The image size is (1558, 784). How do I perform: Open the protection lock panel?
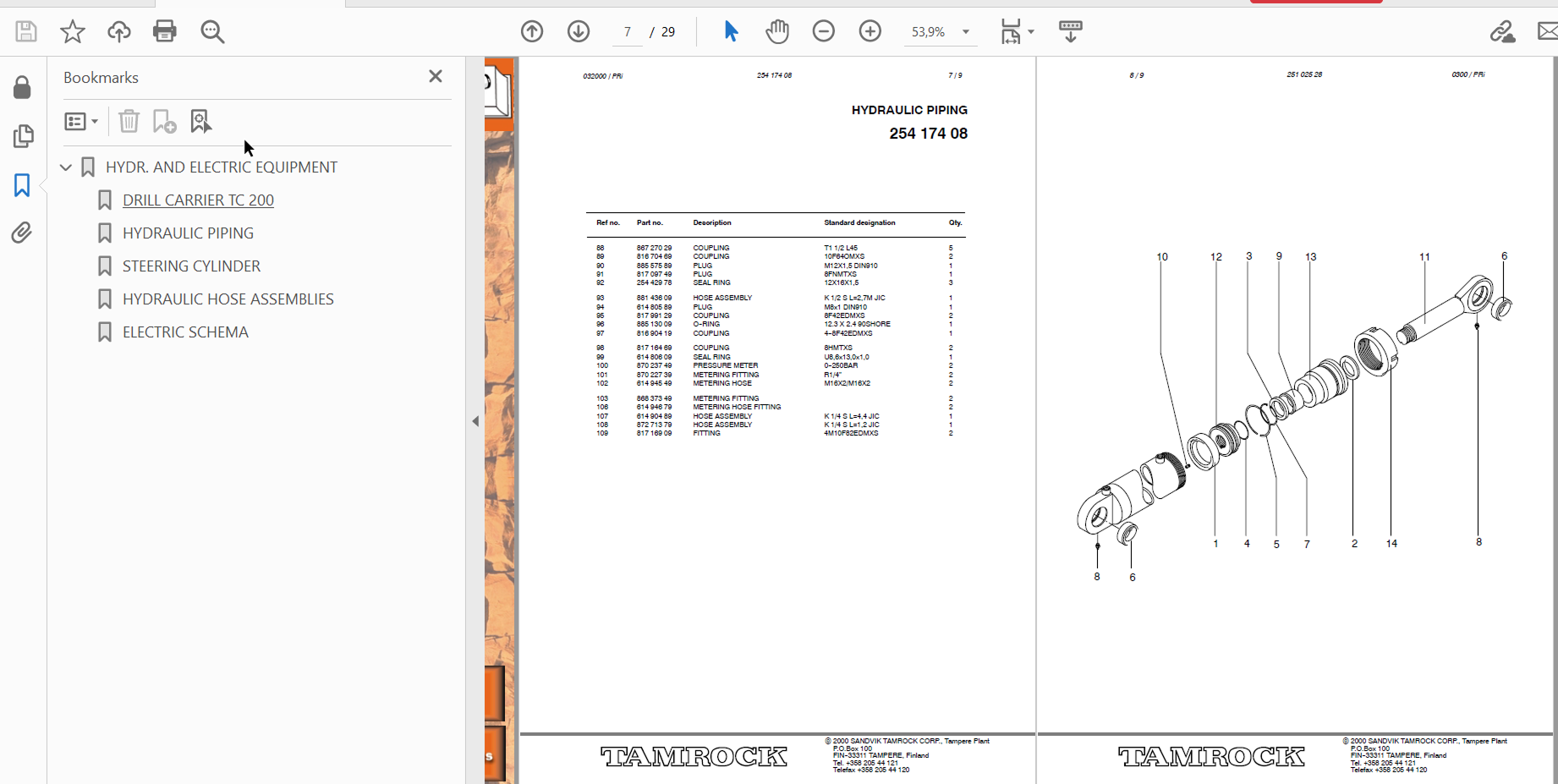point(23,88)
